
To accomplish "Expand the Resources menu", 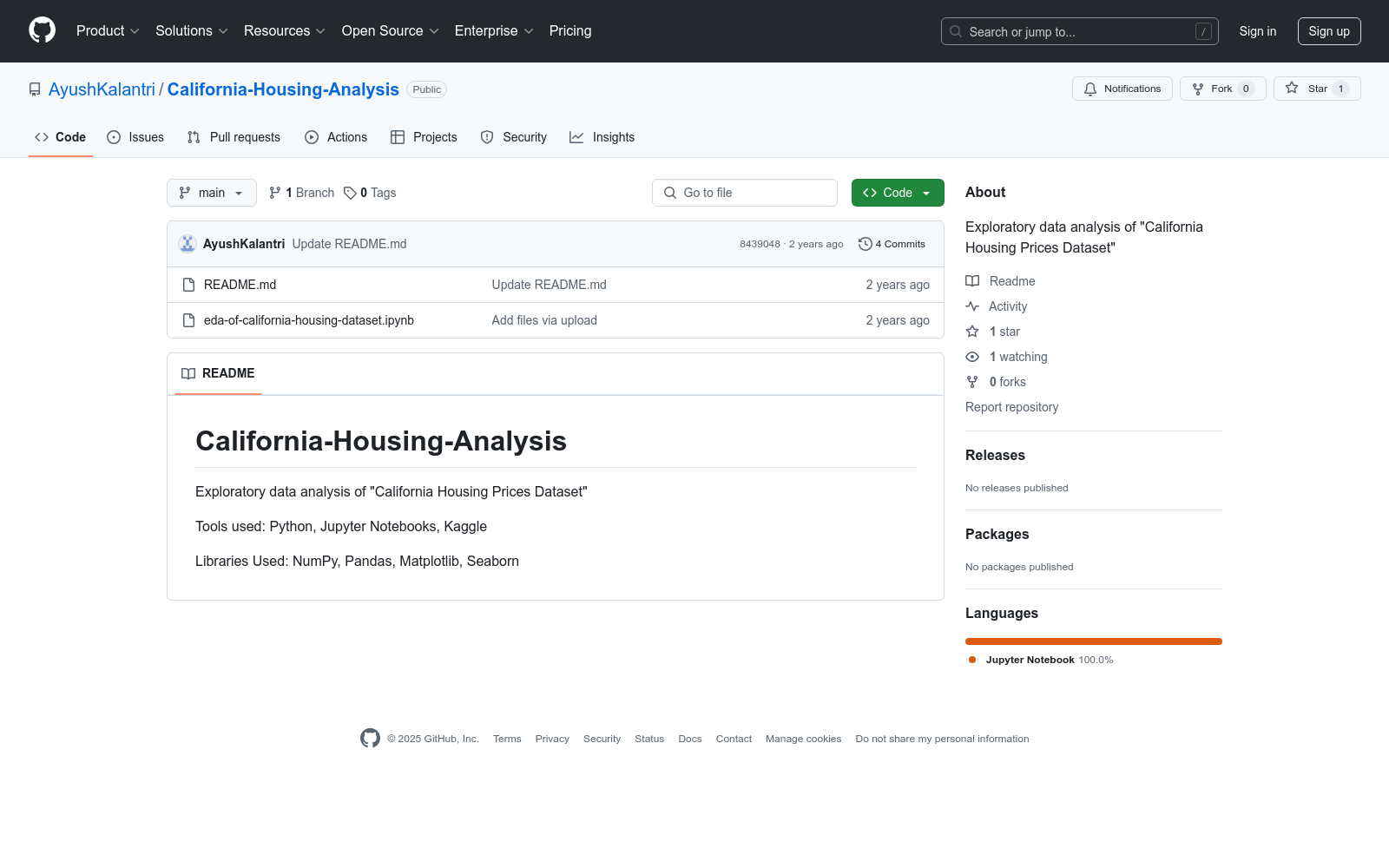I will [x=285, y=31].
